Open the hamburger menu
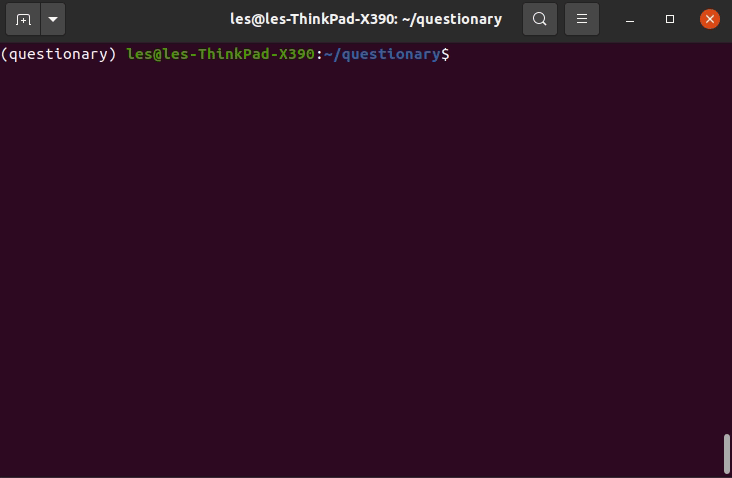This screenshot has width=732, height=478. tap(582, 19)
